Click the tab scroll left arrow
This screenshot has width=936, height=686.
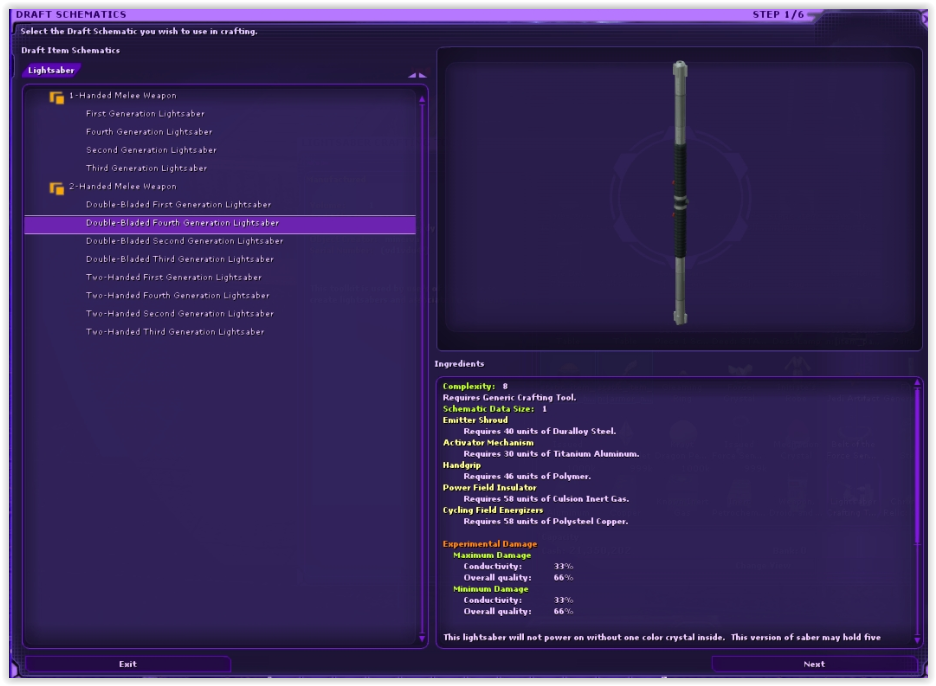412,75
